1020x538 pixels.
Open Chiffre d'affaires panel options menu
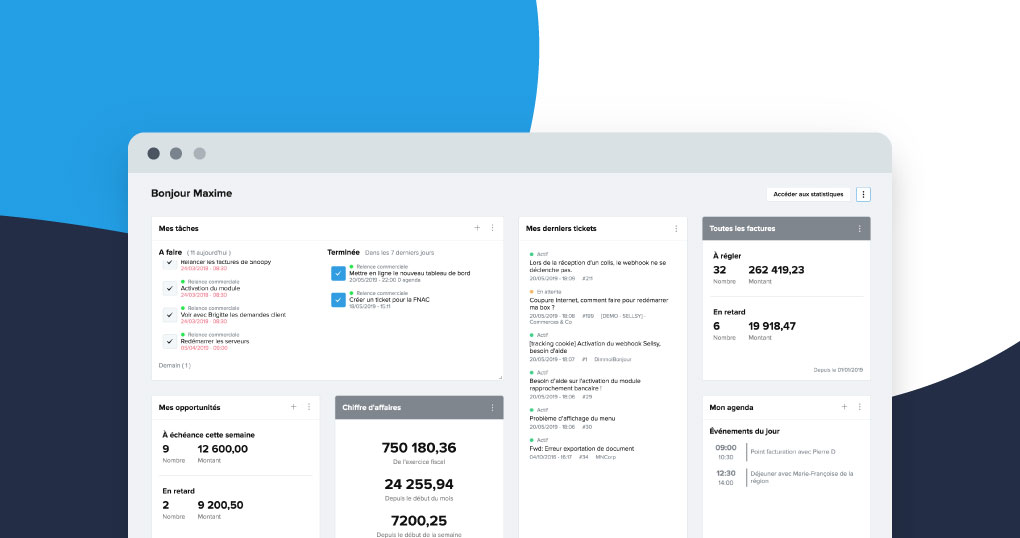pyautogui.click(x=492, y=407)
